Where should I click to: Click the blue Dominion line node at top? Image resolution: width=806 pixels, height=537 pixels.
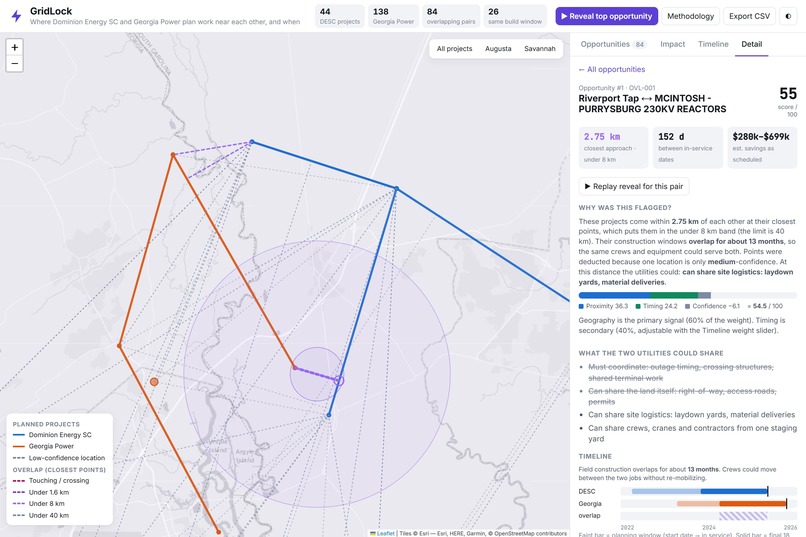click(251, 142)
